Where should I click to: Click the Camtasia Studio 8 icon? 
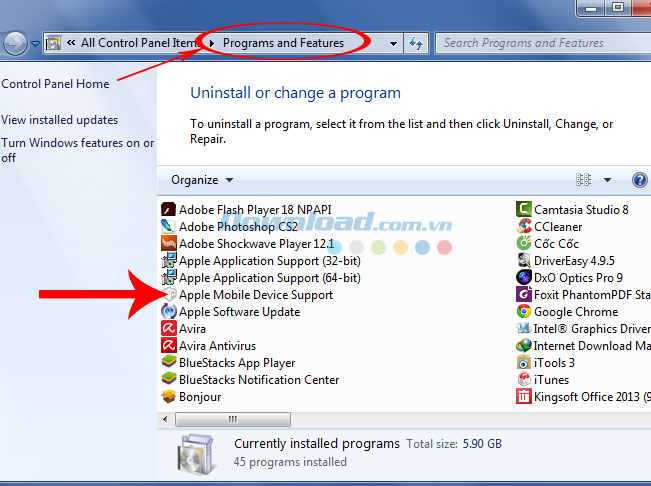pos(524,209)
